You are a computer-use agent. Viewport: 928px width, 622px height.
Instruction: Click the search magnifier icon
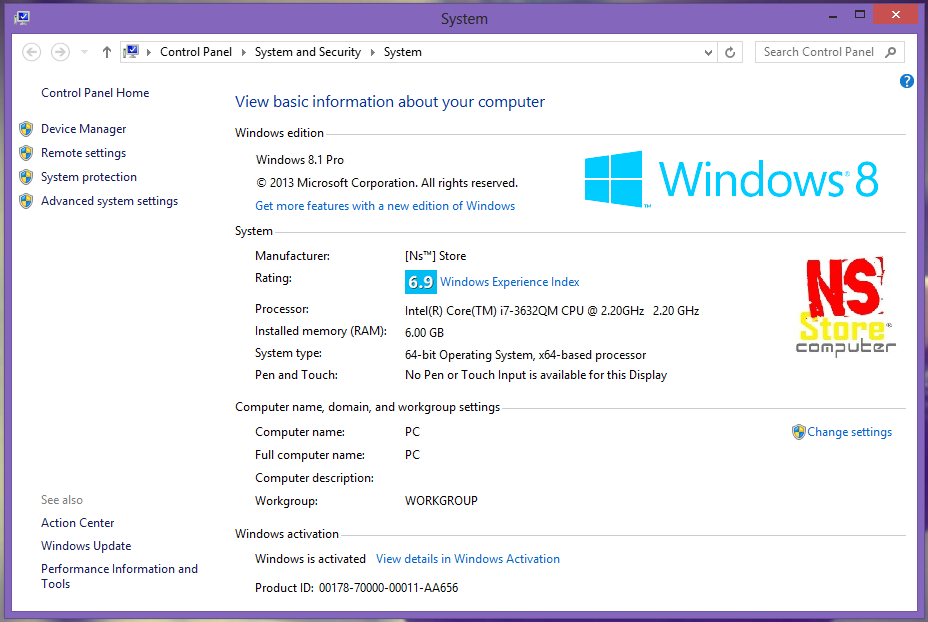tap(891, 52)
